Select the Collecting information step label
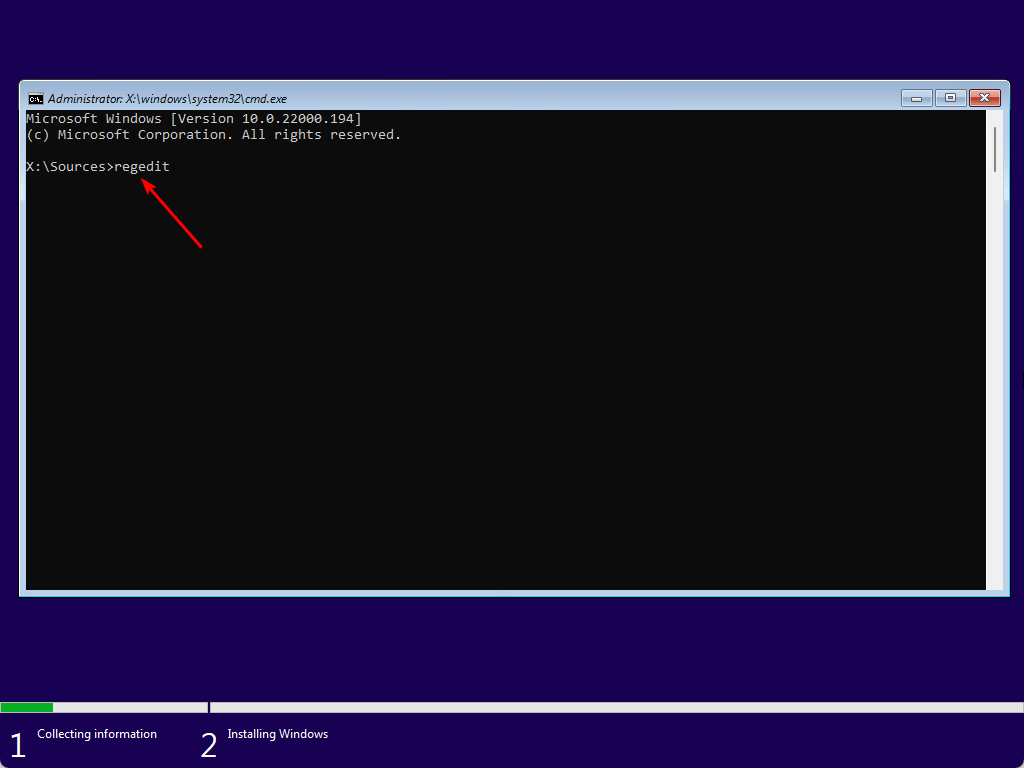 (96, 733)
